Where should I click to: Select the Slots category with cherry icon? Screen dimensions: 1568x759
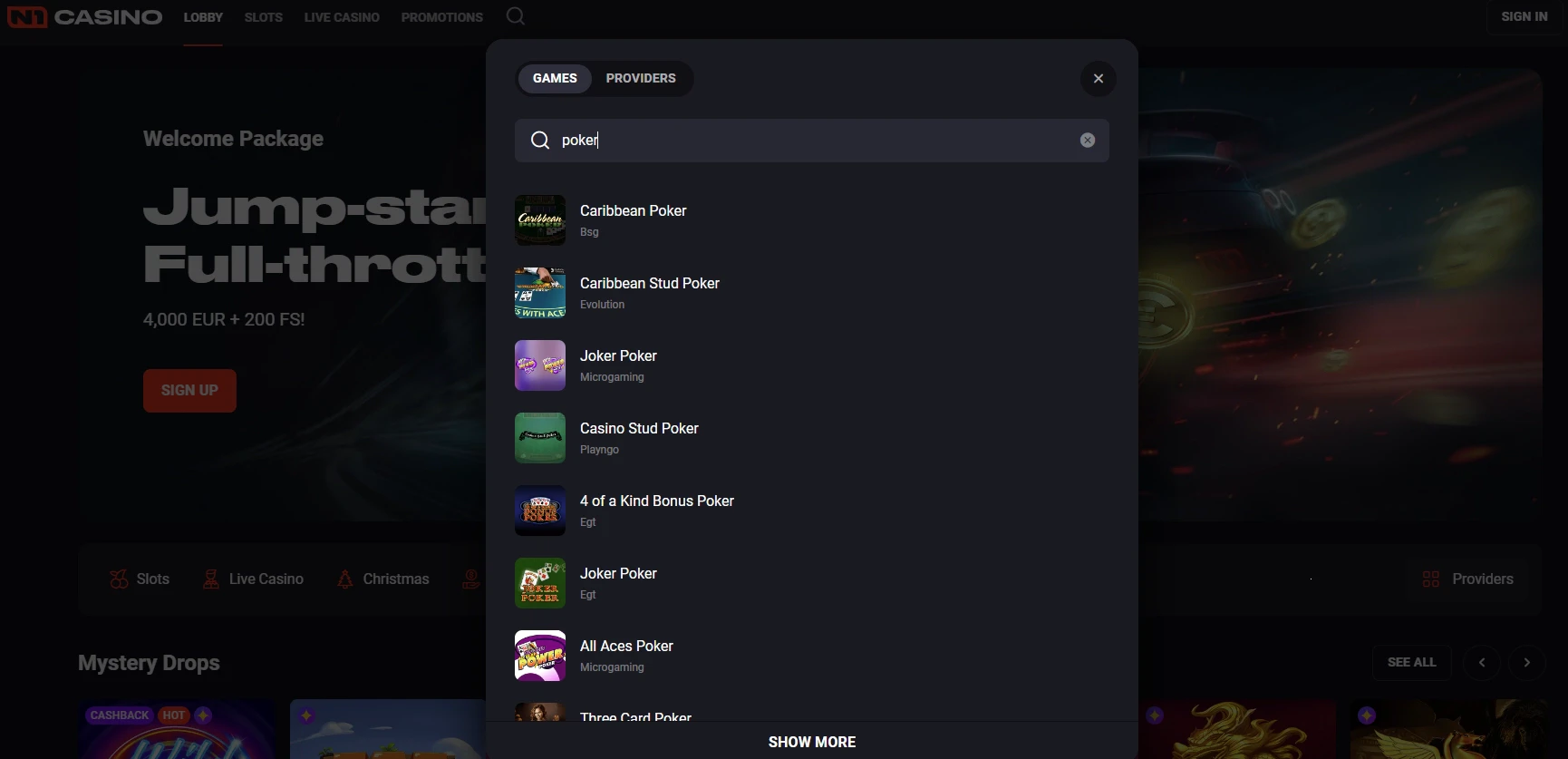click(140, 579)
